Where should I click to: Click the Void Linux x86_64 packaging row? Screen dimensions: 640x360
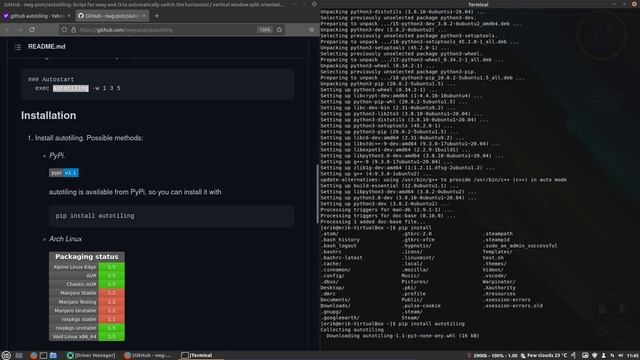click(87, 337)
